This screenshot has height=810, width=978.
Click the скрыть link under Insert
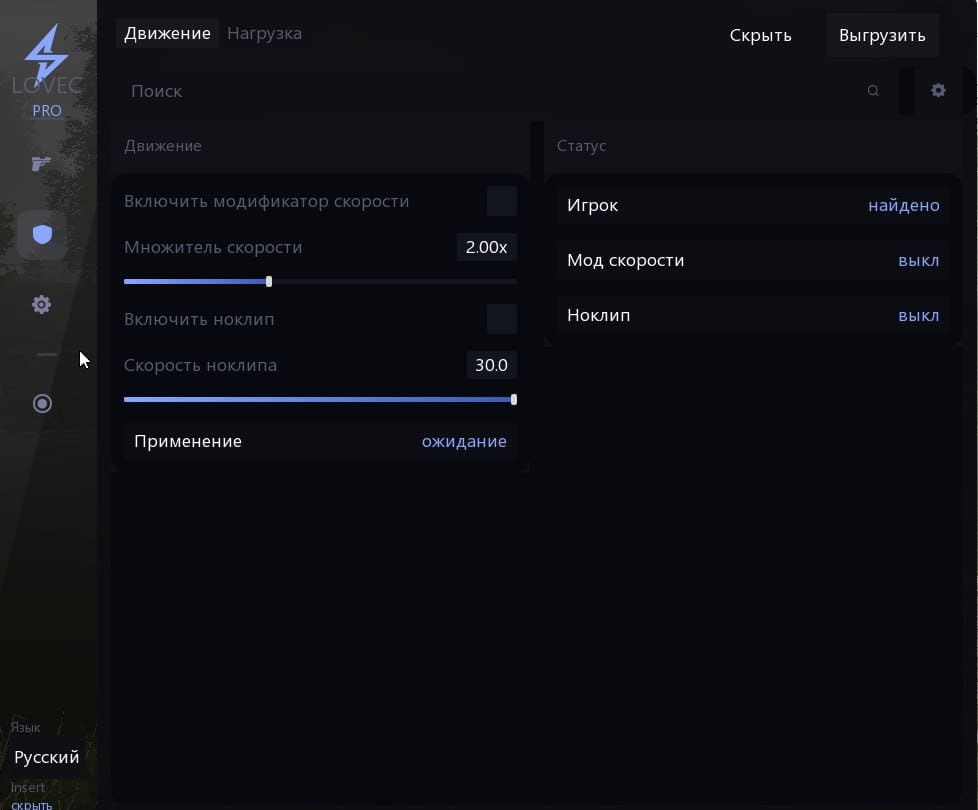tap(32, 804)
